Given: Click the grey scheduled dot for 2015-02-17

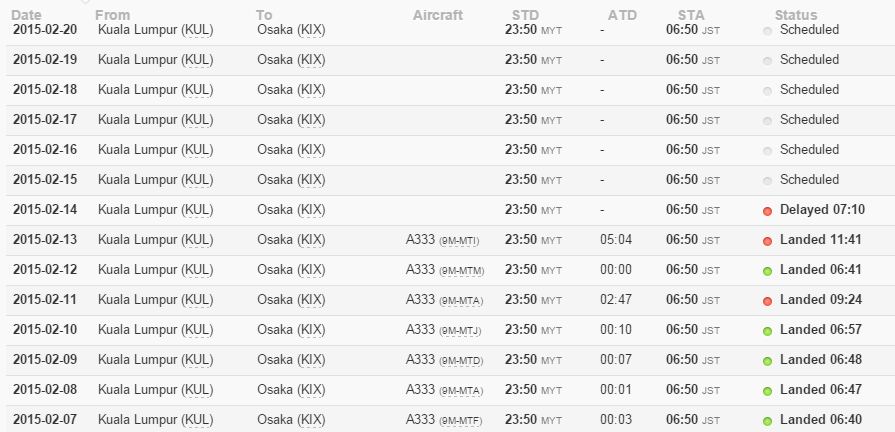Looking at the screenshot, I should point(767,121).
